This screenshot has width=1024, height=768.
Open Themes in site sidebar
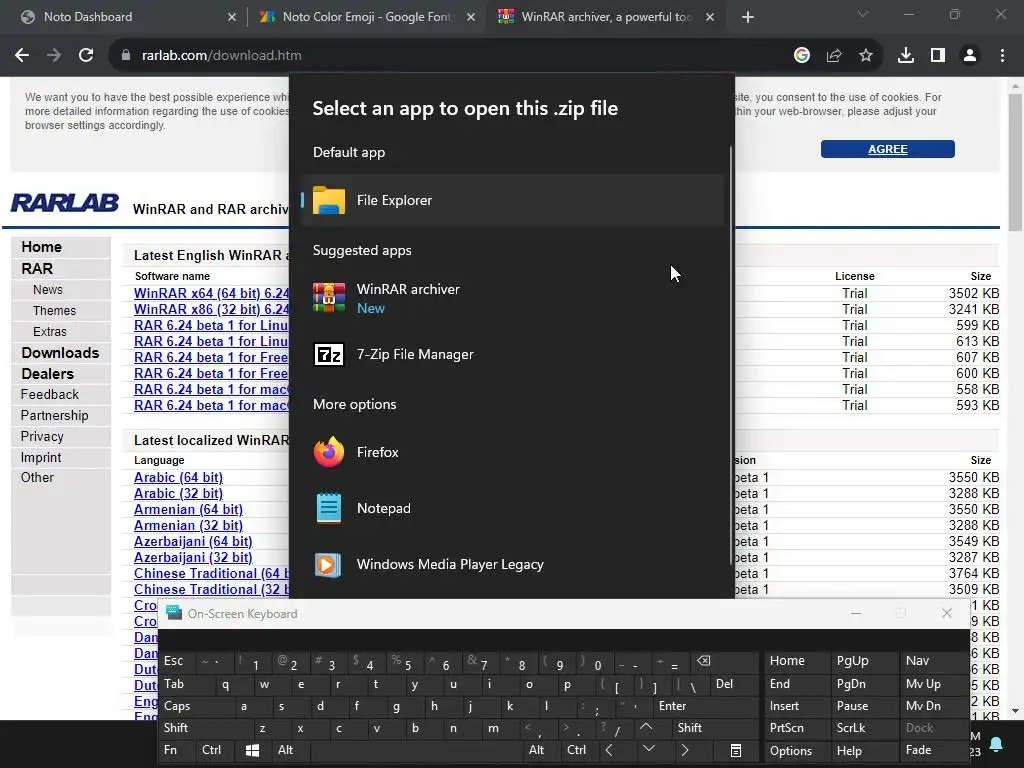[x=54, y=311]
